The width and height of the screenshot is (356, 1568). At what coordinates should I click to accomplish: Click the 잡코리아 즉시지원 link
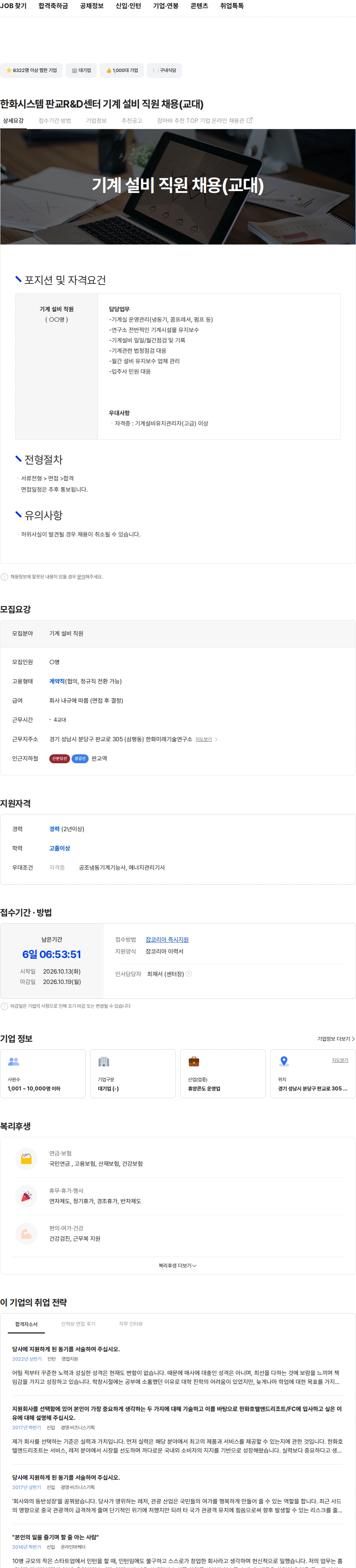(167, 939)
